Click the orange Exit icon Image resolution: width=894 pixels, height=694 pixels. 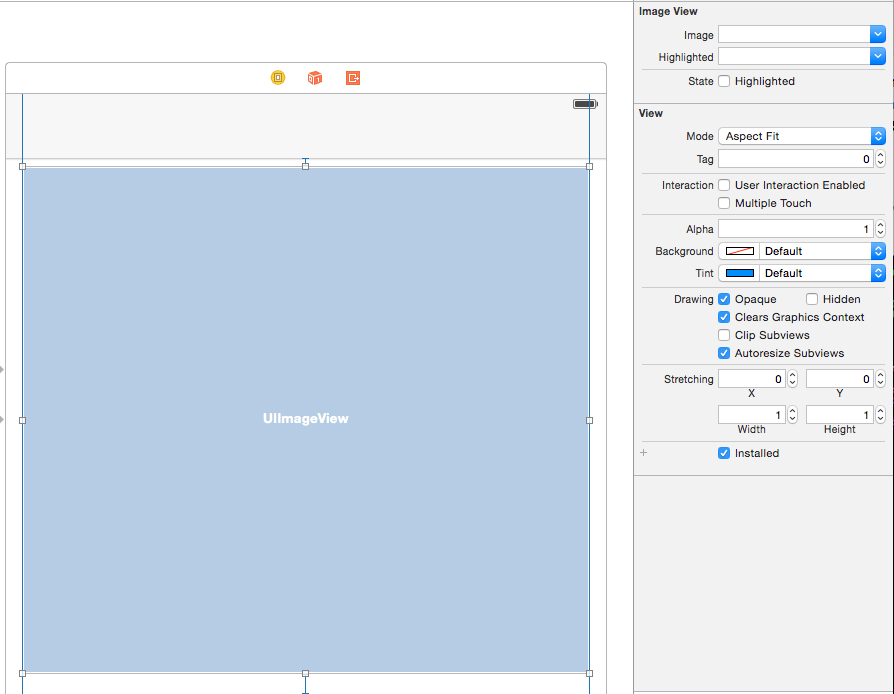pos(353,78)
